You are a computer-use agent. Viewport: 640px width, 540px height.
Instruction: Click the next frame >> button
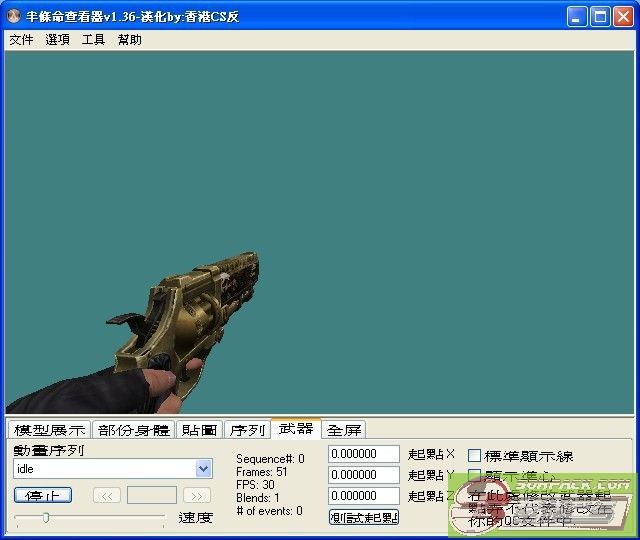point(197,495)
